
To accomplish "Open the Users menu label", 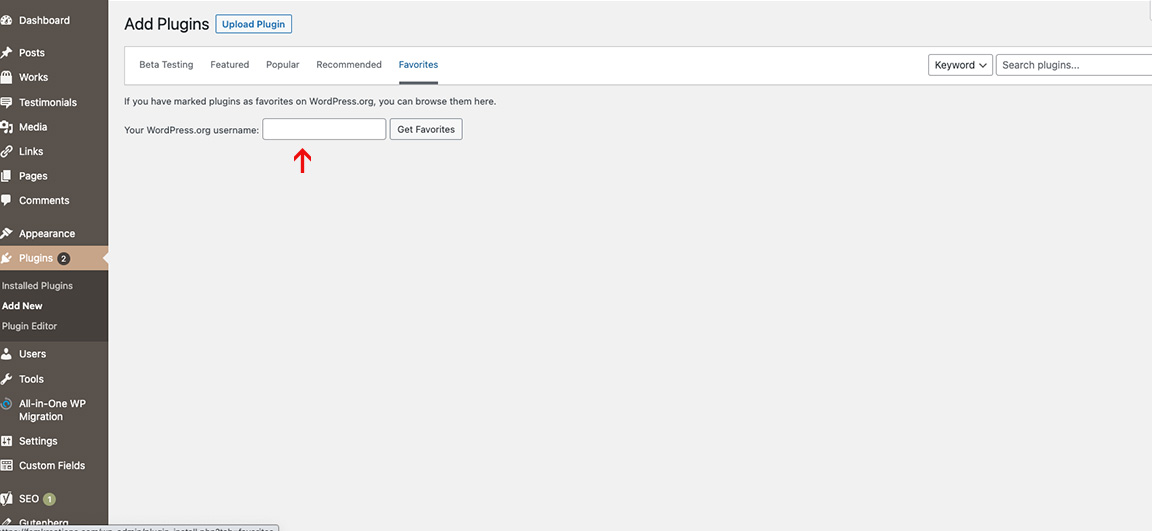I will point(32,354).
